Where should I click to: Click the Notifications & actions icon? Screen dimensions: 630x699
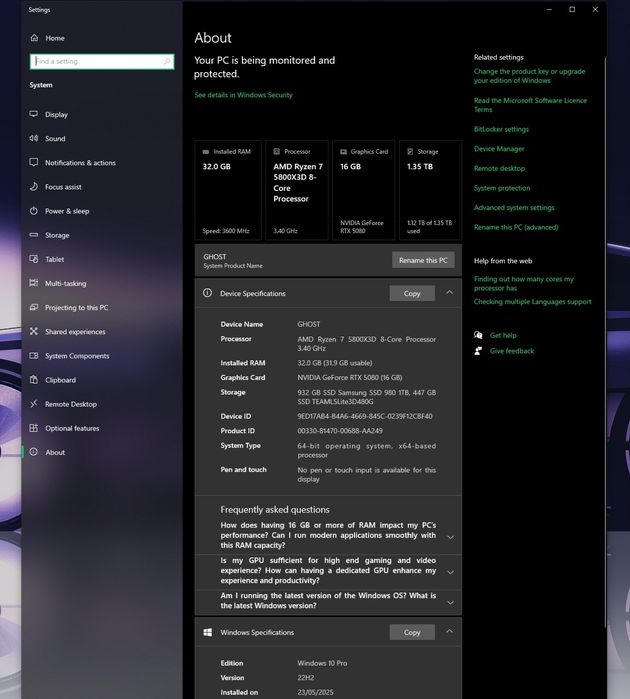33,162
